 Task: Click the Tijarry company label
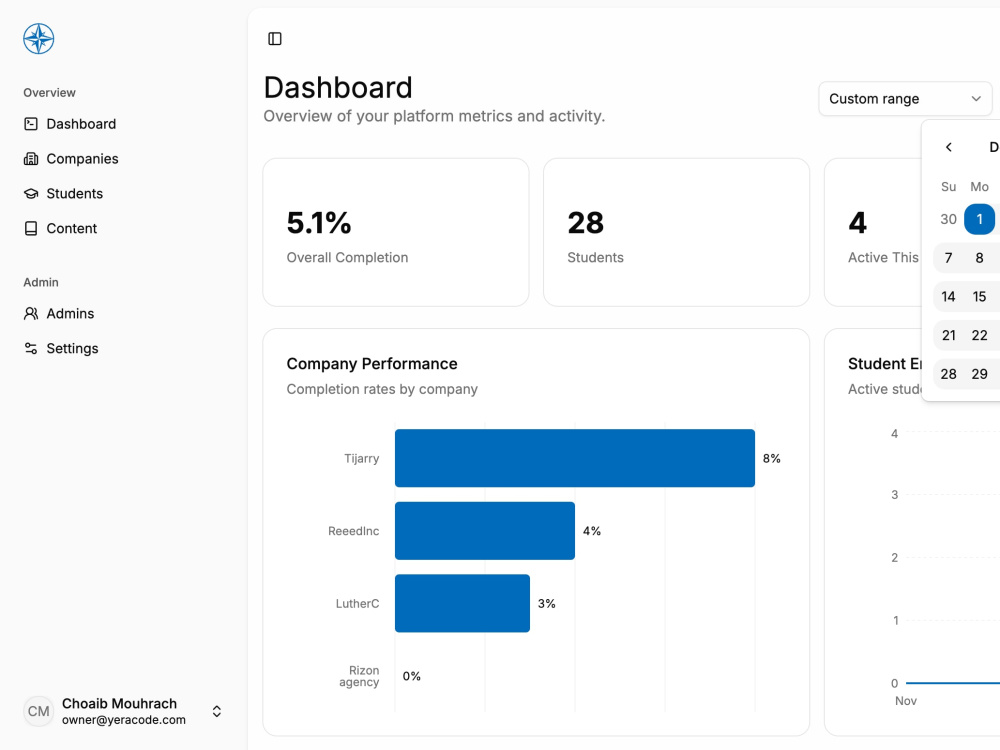362,459
